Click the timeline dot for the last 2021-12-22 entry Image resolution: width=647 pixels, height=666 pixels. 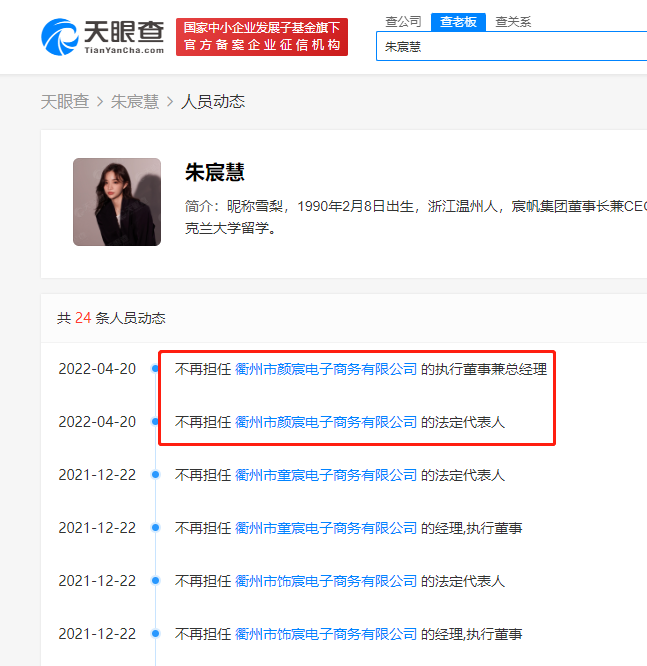155,634
